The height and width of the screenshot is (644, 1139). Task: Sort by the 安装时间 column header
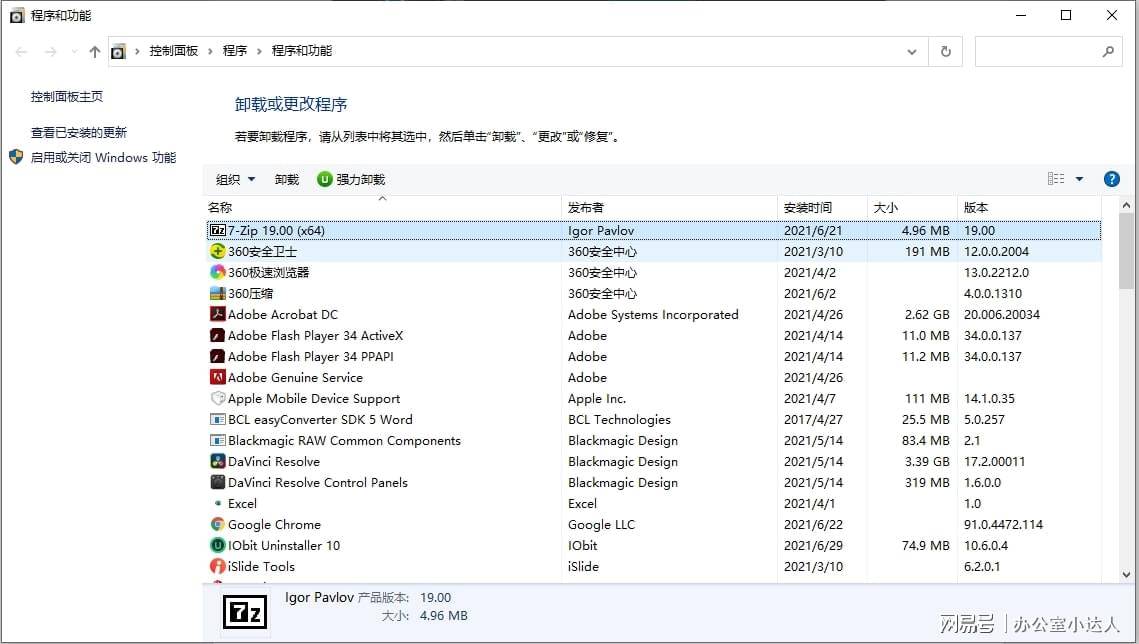click(x=822, y=208)
